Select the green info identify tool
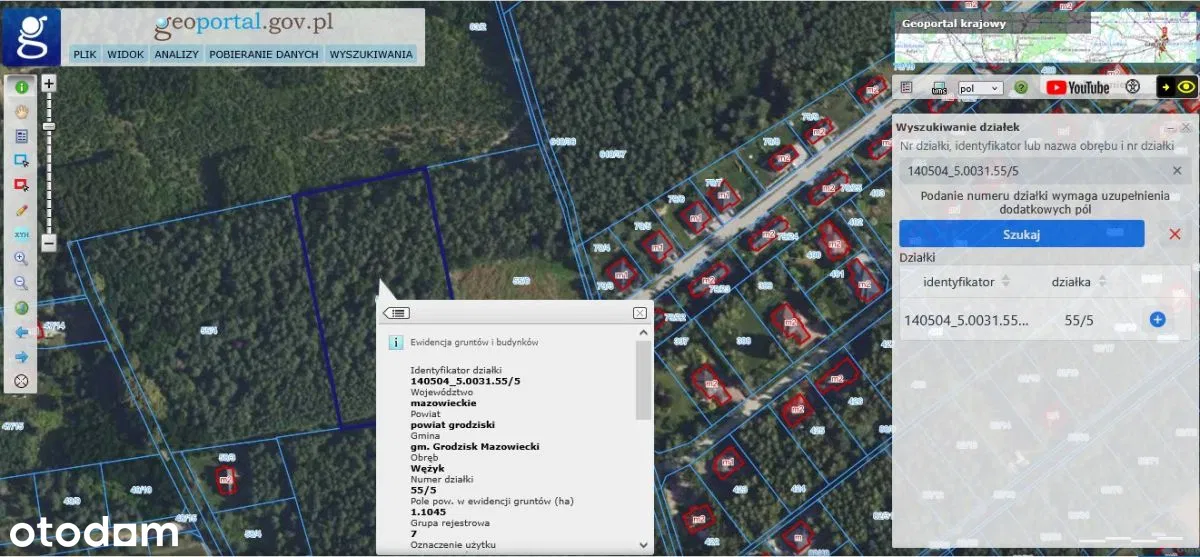The width and height of the screenshot is (1200, 557). pos(21,87)
